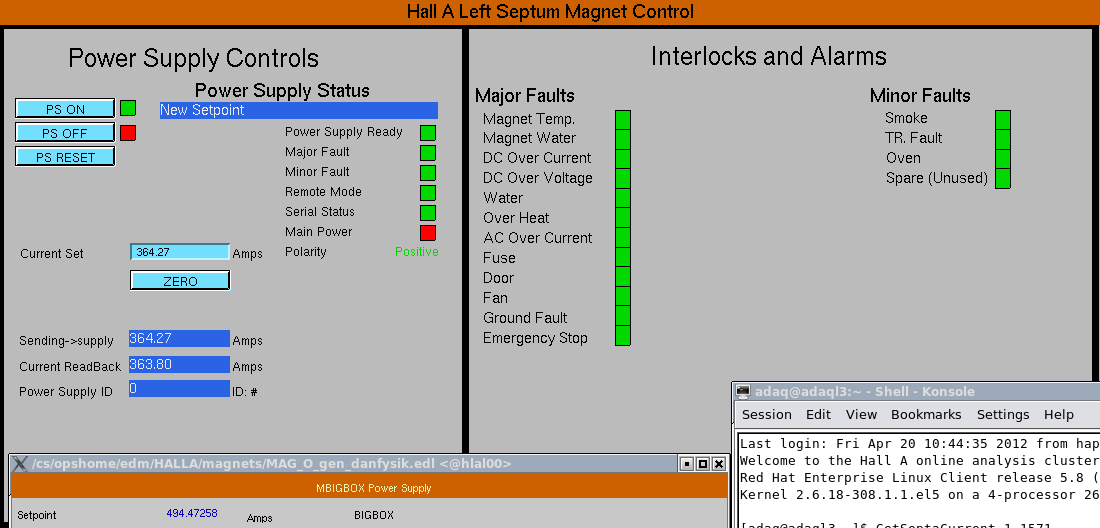The image size is (1100, 528).
Task: Click the Remote Mode status light
Action: click(x=428, y=192)
